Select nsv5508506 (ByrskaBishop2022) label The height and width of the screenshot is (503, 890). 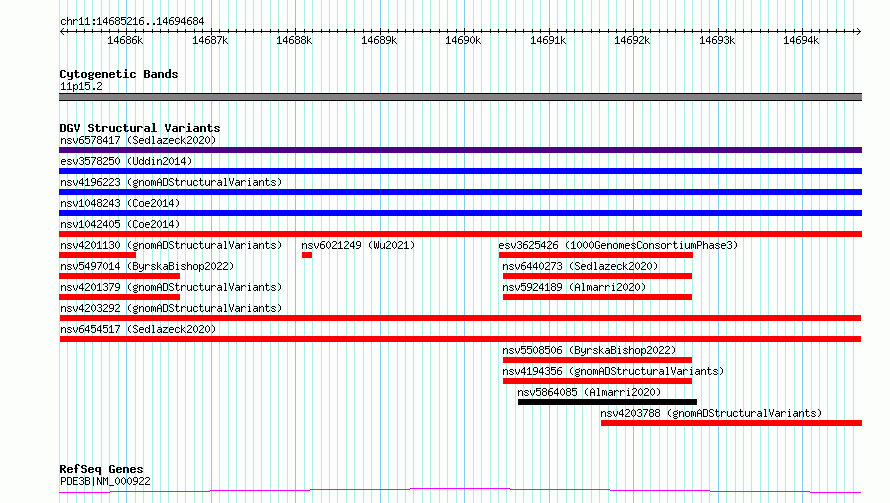click(589, 350)
